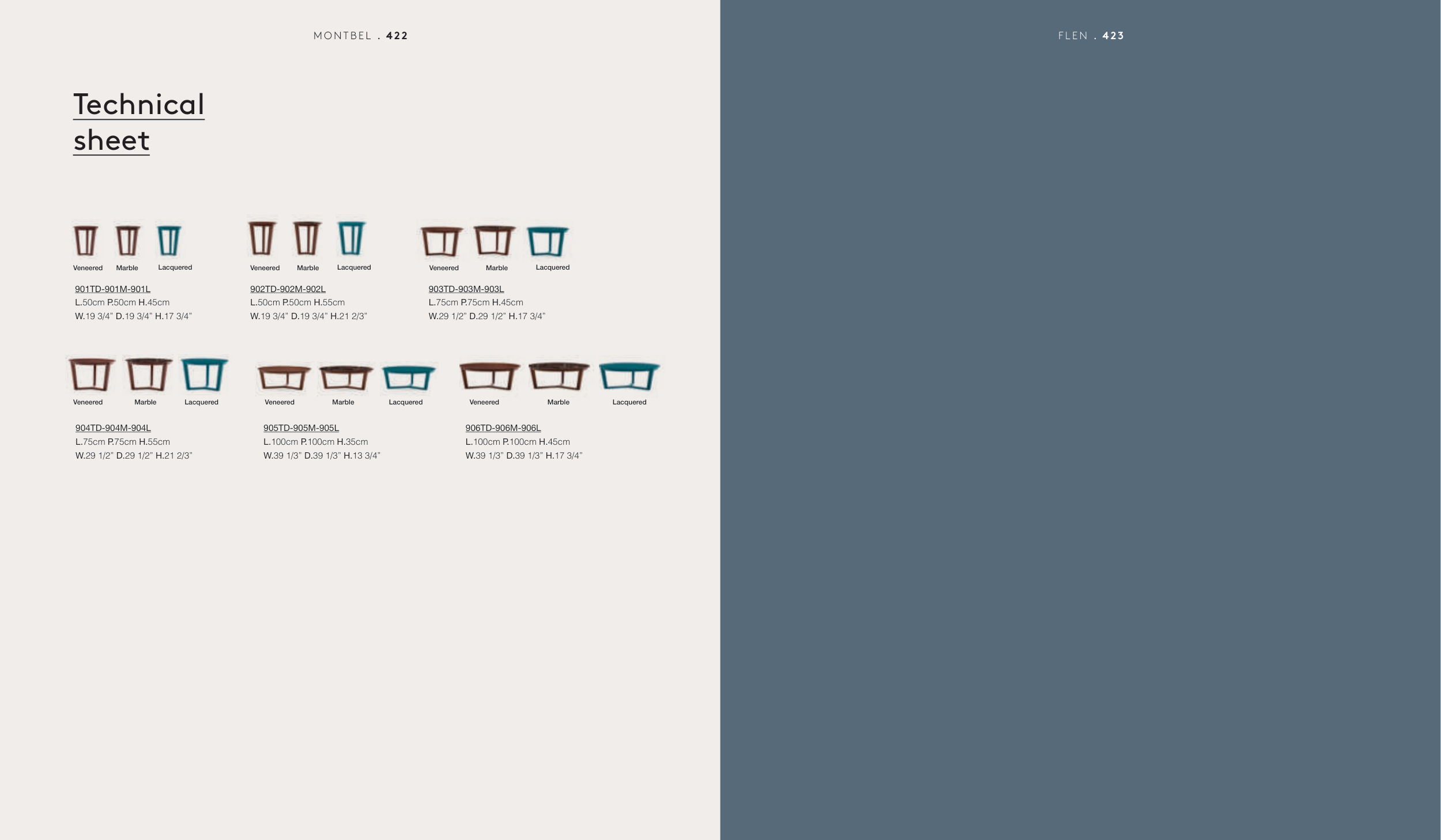
Task: Click the 903TD-903M-903L underlined code
Action: (x=466, y=289)
